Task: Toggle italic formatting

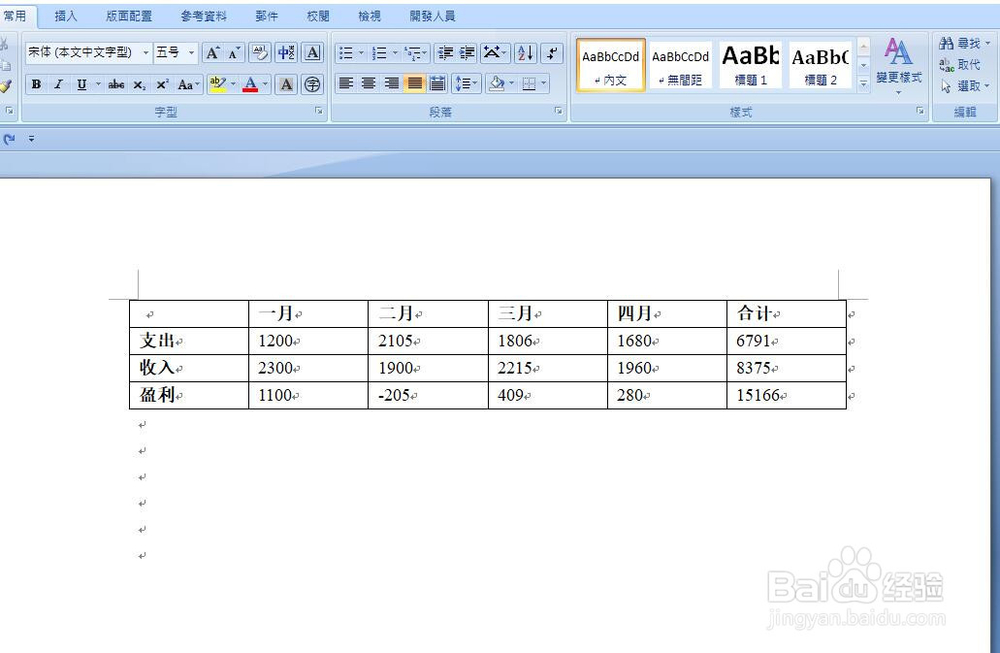Action: point(58,84)
